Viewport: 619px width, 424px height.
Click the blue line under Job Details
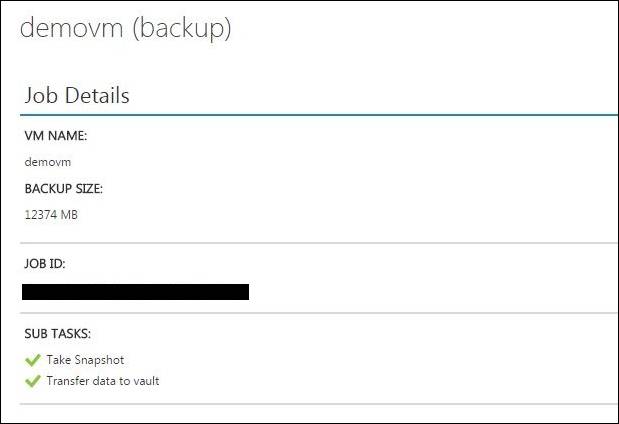tap(318, 116)
